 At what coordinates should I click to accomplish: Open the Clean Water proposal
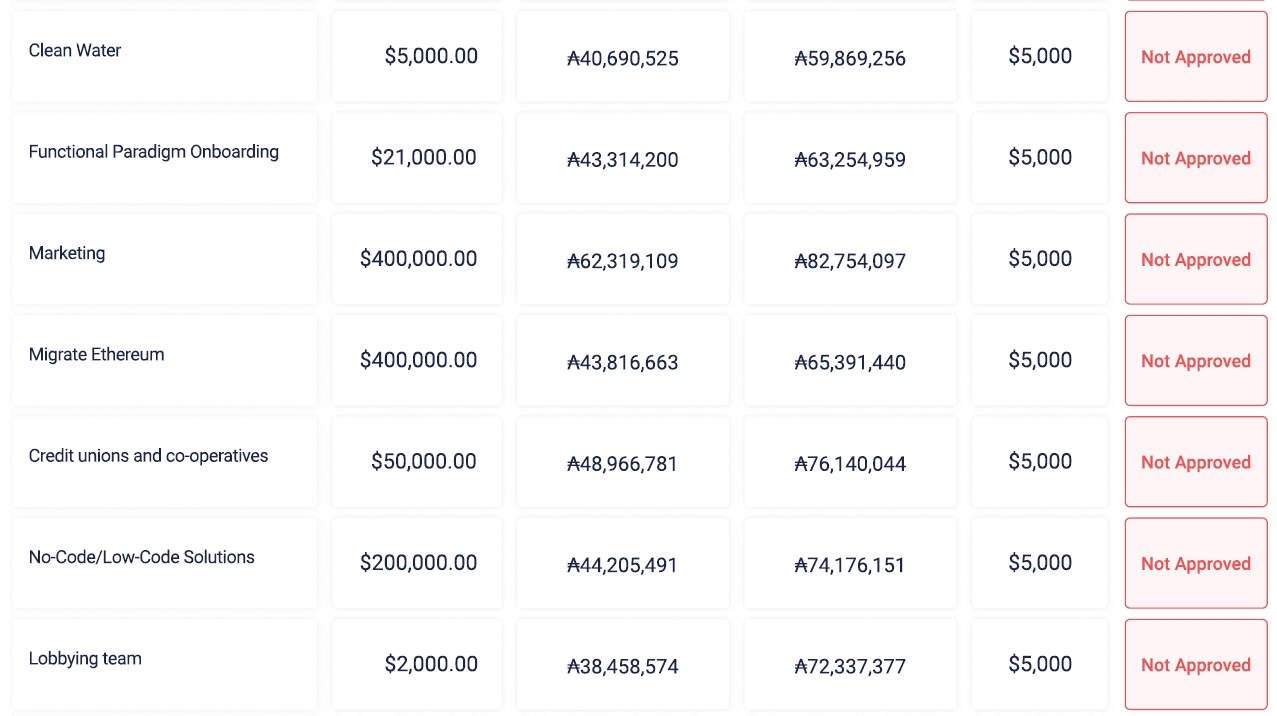coord(75,51)
